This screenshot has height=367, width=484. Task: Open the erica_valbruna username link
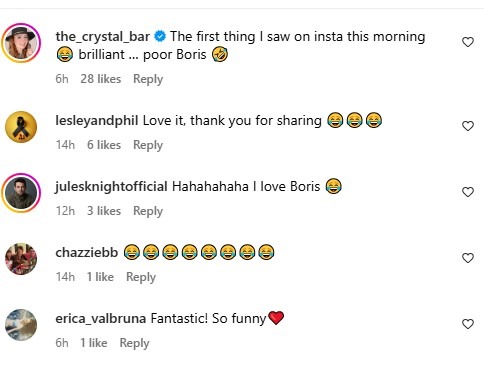coord(101,319)
